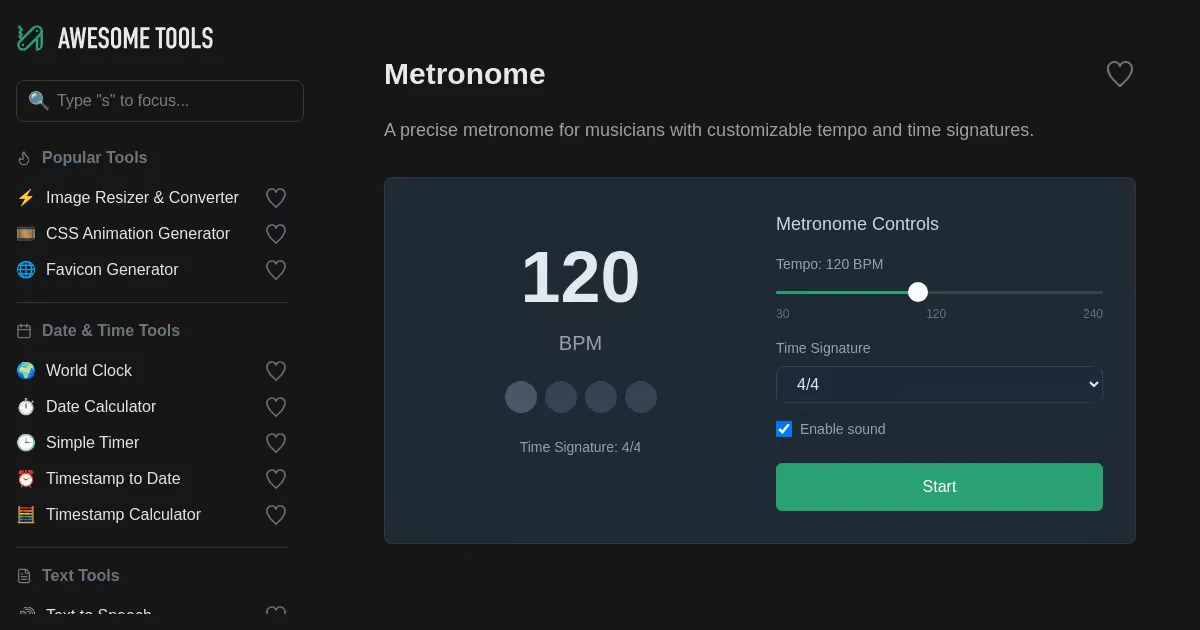This screenshot has width=1200, height=630.
Task: Click the first beat indicator dot
Action: click(521, 397)
